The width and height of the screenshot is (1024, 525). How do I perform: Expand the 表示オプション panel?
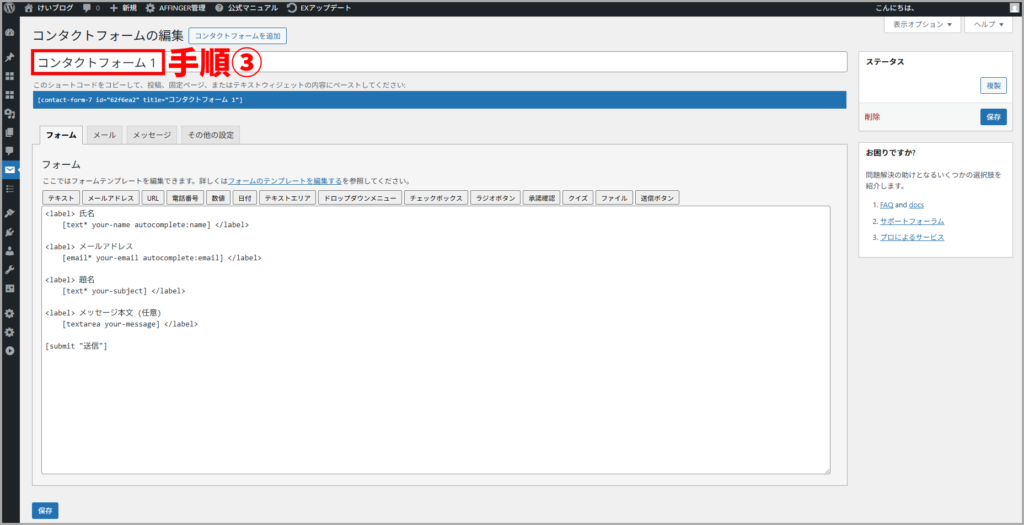(920, 24)
